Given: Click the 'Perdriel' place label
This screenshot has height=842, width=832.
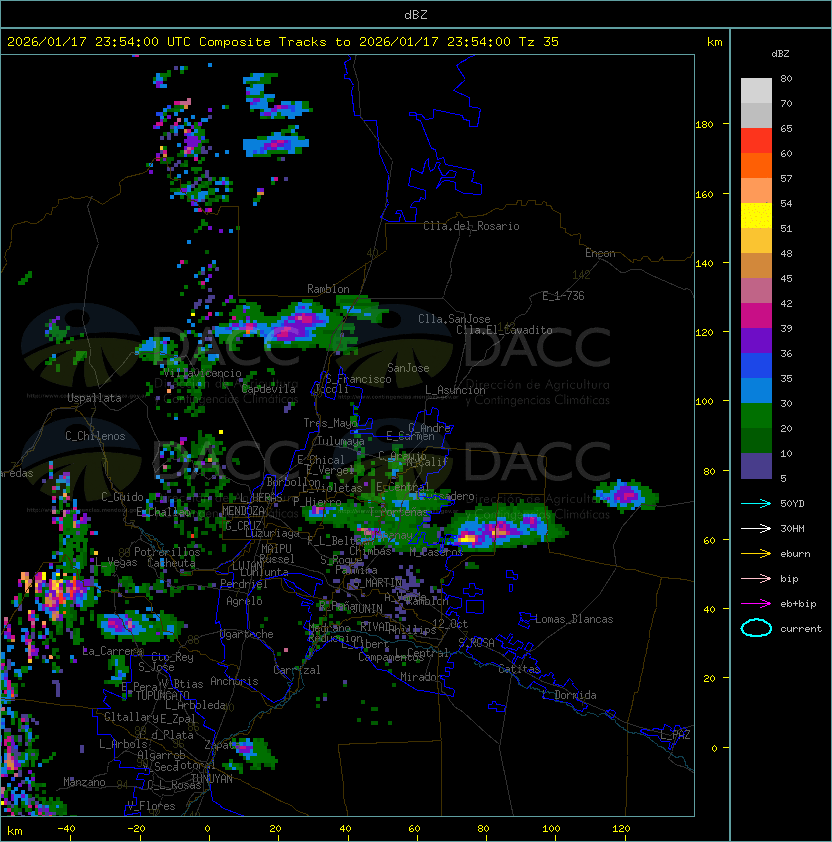Looking at the screenshot, I should [x=243, y=584].
